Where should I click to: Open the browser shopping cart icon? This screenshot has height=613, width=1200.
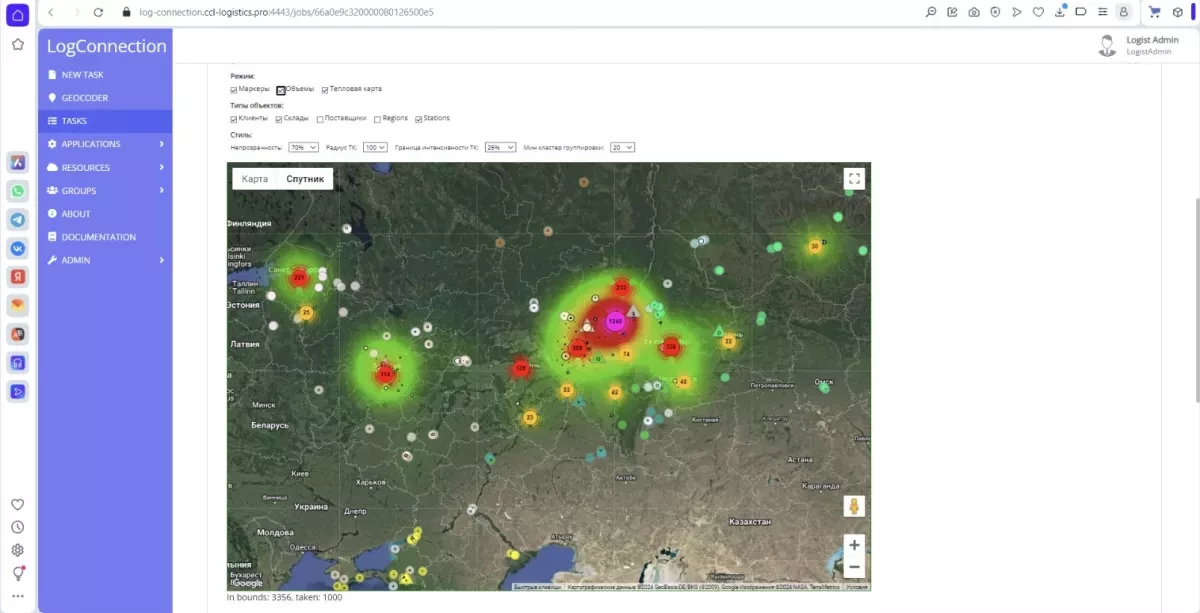pyautogui.click(x=1154, y=12)
